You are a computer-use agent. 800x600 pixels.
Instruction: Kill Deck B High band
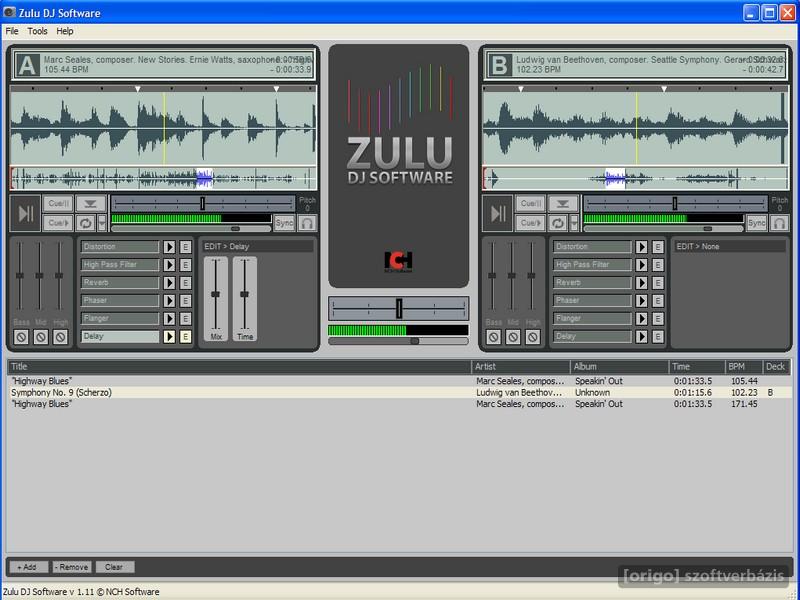(533, 337)
